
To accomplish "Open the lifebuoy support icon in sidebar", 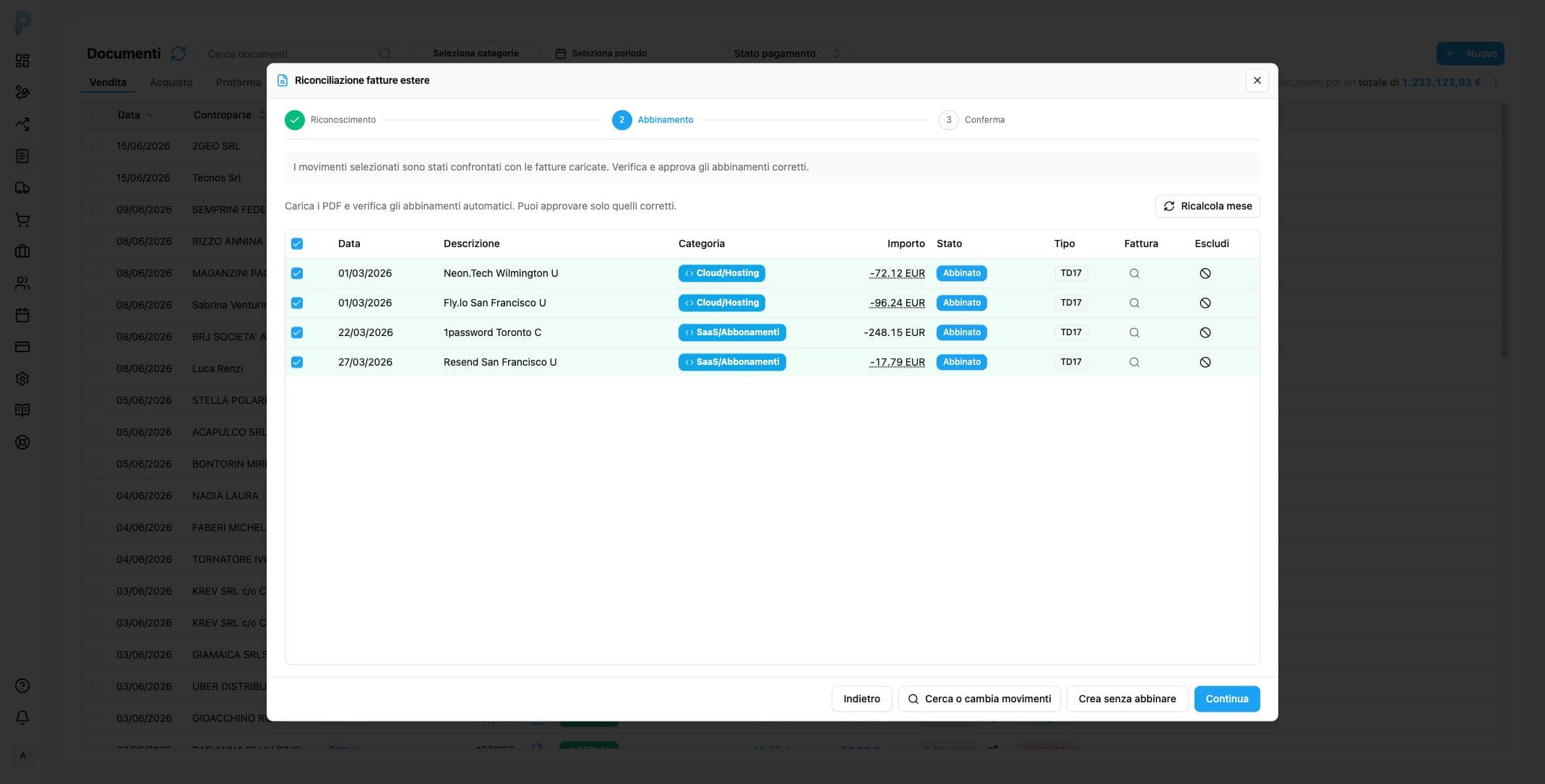I will point(22,442).
